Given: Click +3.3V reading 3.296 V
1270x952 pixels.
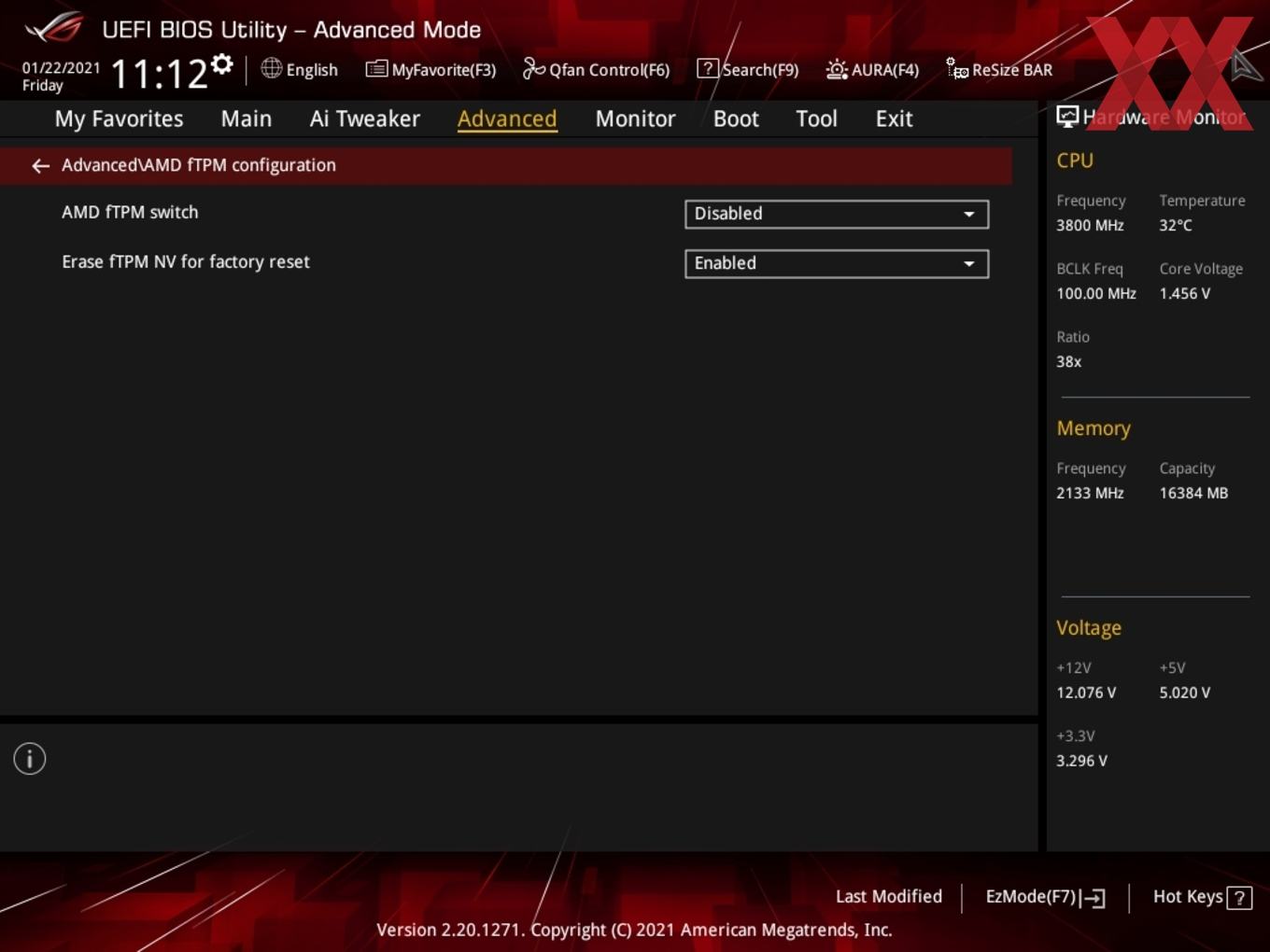Looking at the screenshot, I should click(1081, 761).
